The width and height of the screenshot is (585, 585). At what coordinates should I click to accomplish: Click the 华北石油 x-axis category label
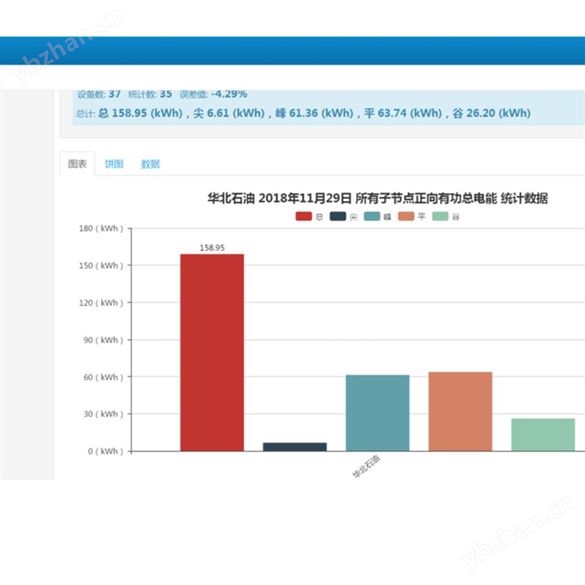pyautogui.click(x=366, y=466)
